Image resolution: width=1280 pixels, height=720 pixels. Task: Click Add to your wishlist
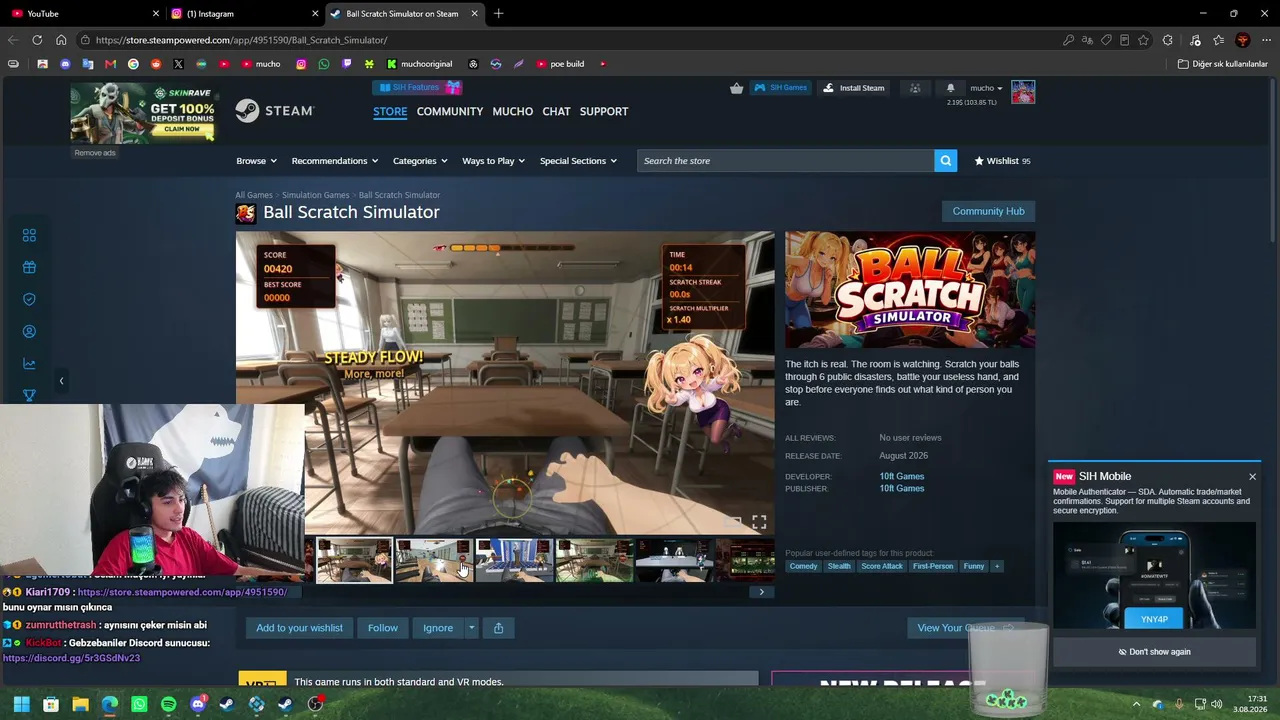coord(299,628)
